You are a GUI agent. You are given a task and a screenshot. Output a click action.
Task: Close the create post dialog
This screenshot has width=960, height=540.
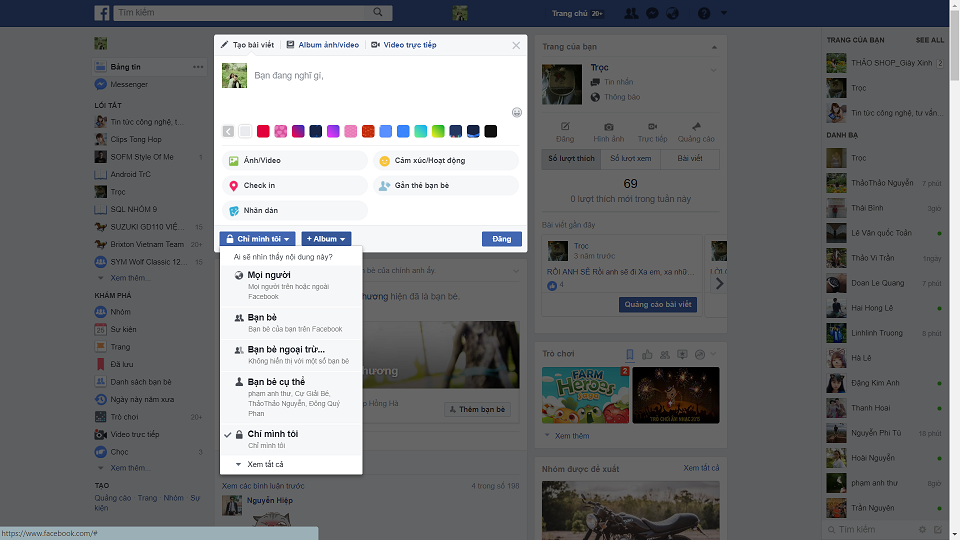pos(516,45)
